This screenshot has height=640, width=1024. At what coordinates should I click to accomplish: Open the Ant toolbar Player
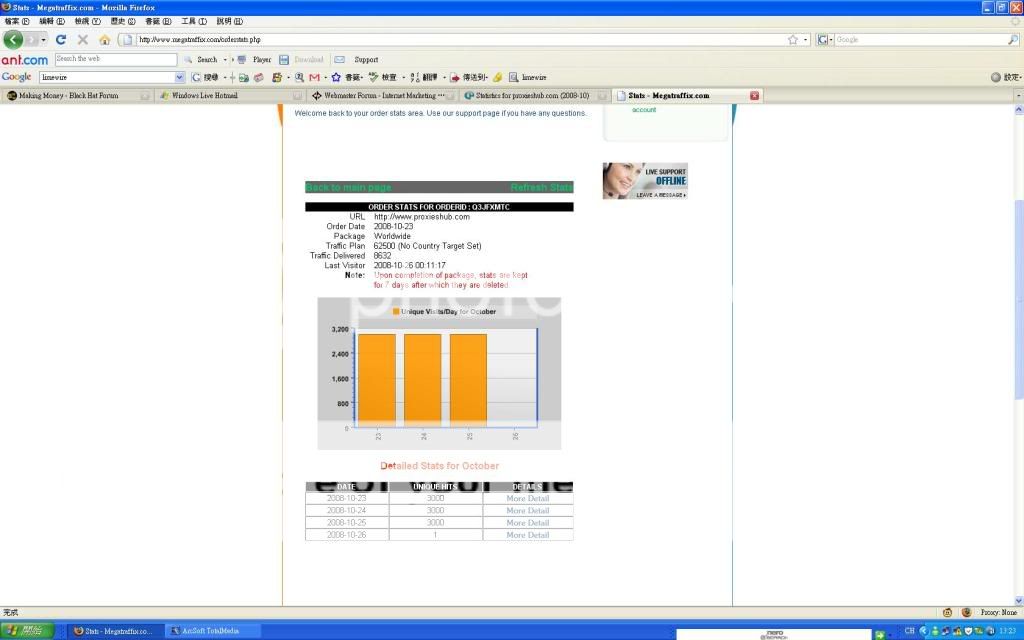254,59
